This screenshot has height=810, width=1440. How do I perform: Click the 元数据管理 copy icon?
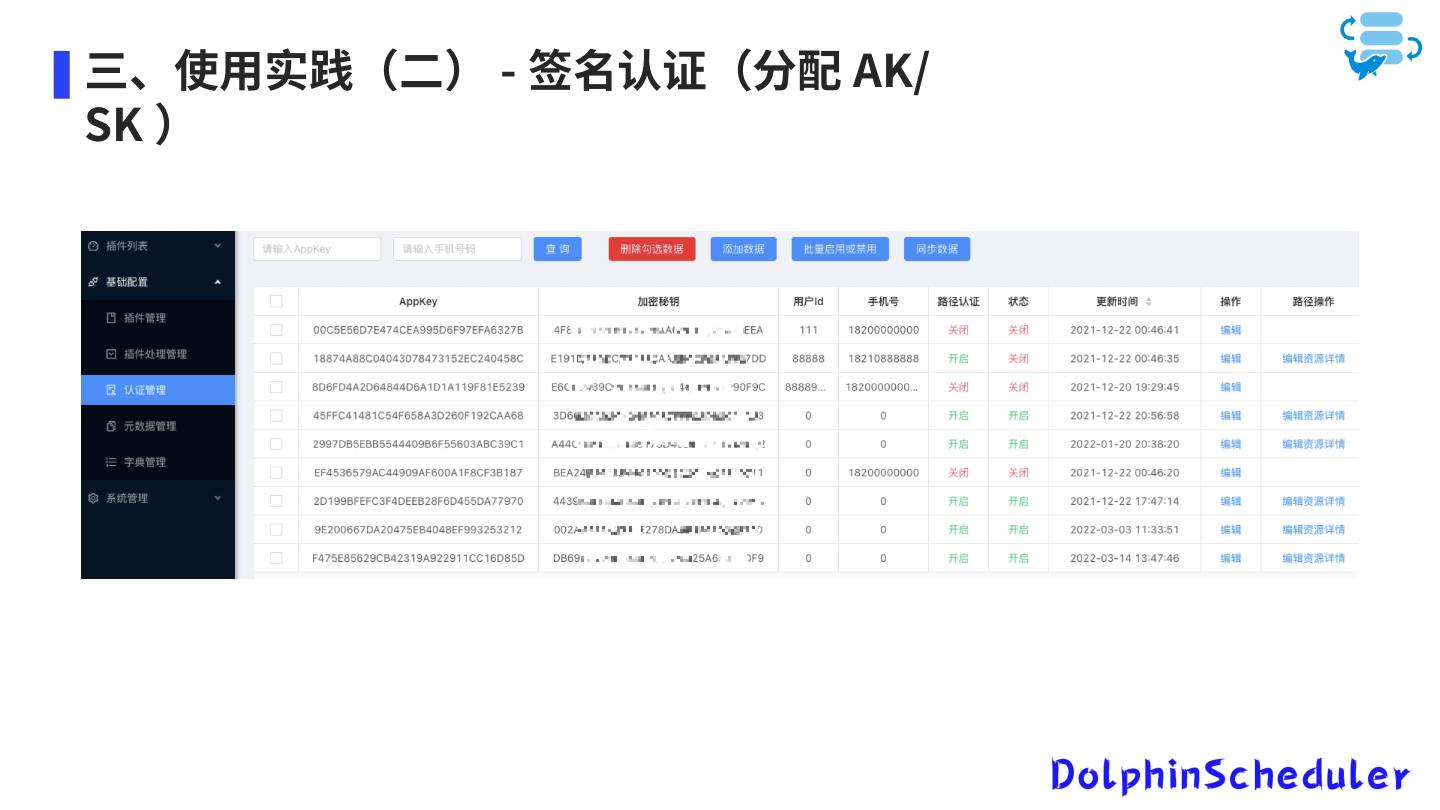(x=111, y=426)
